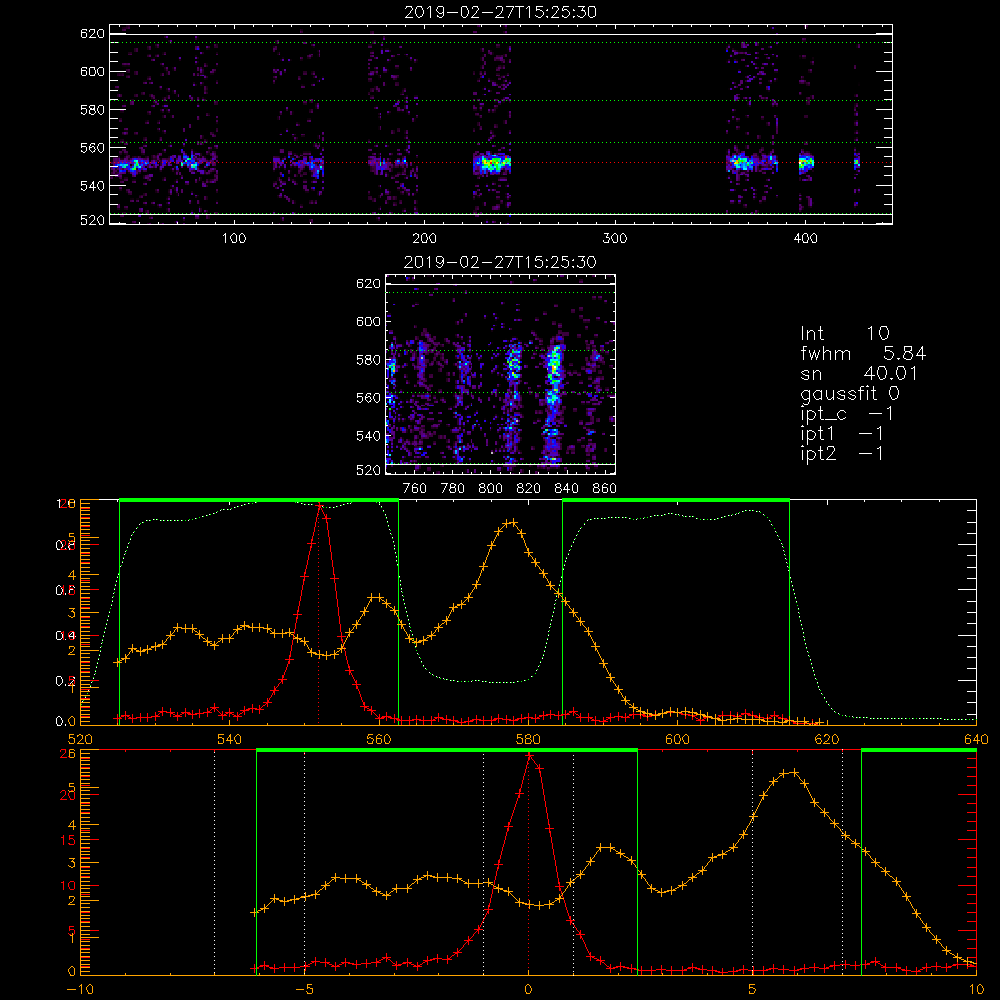Select the 'Int 10' readout text
The height and width of the screenshot is (1000, 1000).
[844, 334]
